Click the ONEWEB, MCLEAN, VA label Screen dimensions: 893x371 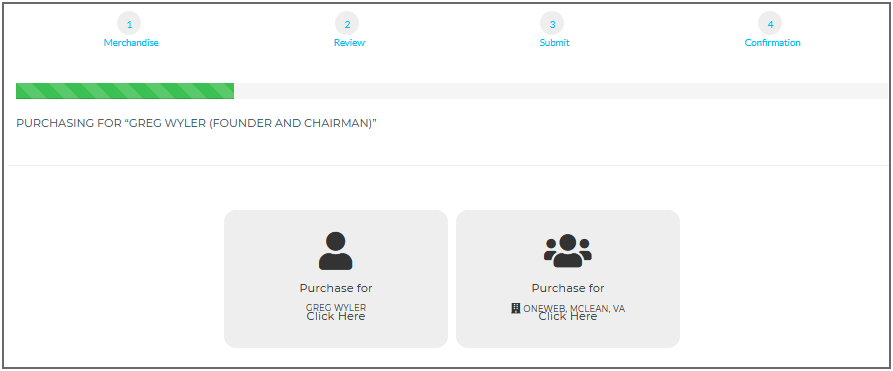pyautogui.click(x=574, y=308)
